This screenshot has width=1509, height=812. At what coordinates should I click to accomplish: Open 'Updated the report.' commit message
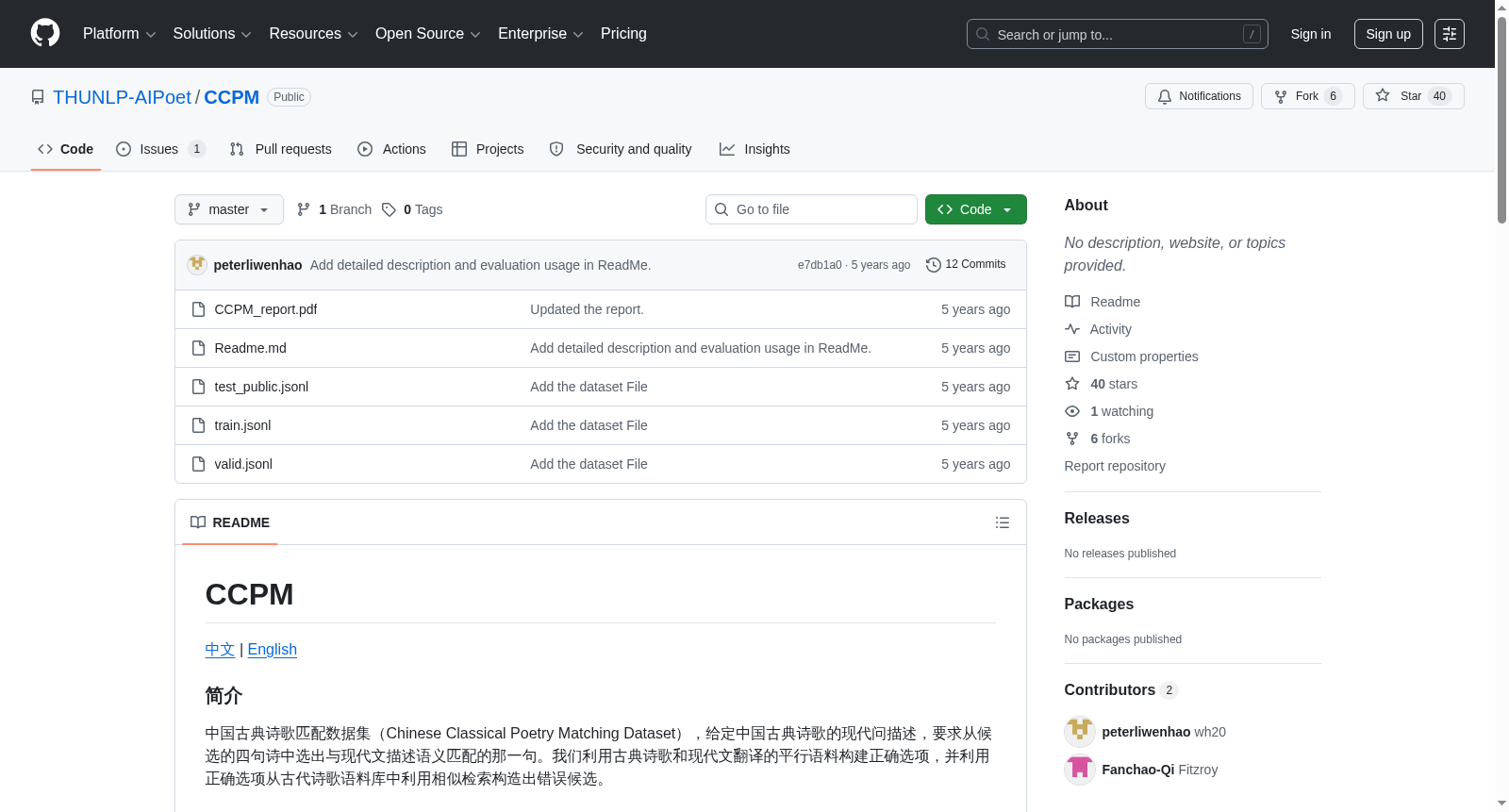coord(587,309)
